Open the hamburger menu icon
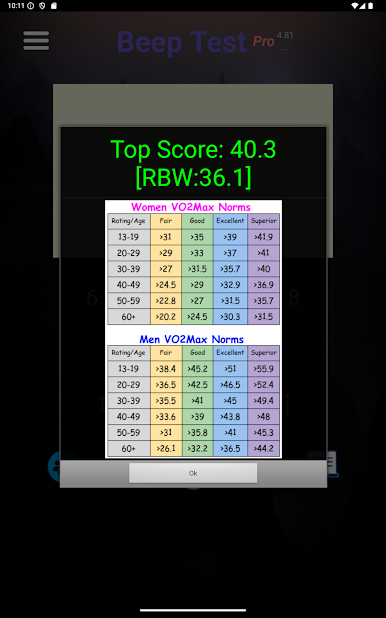386x618 pixels. click(36, 41)
